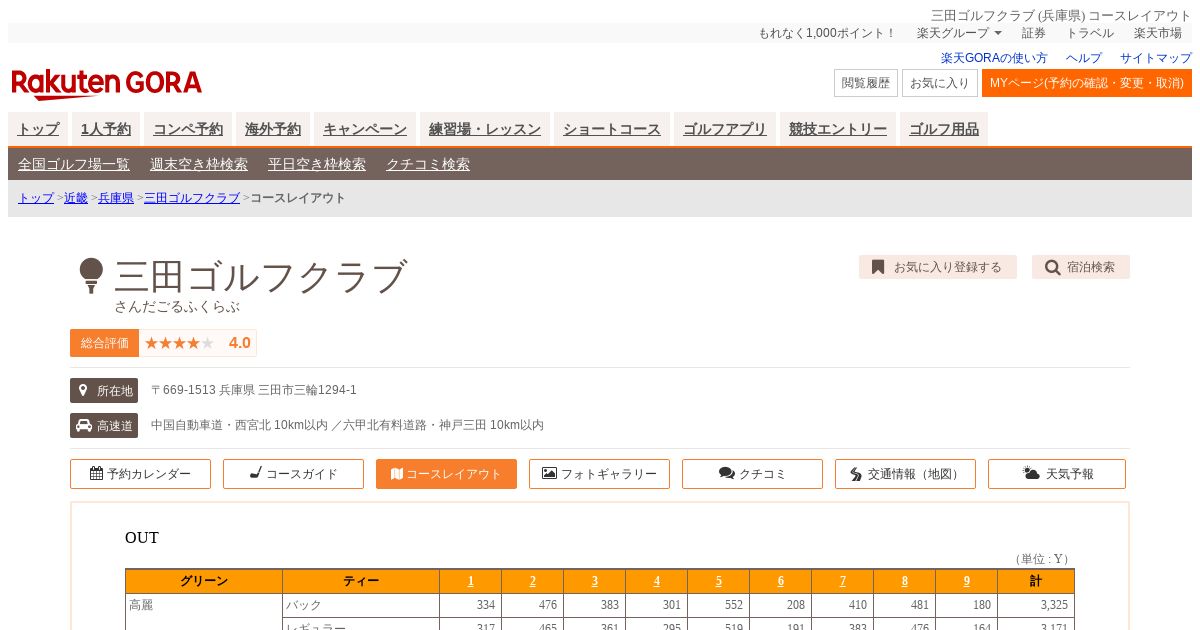Open 週末空き枠検索
Screen dimensions: 1200x630
(x=199, y=164)
